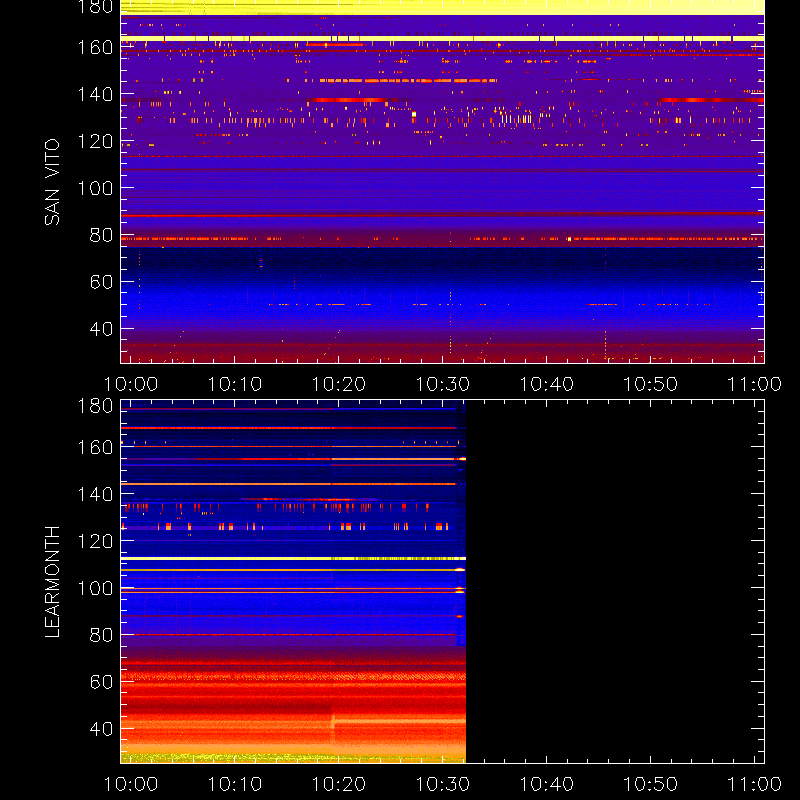Pick the 80 frequency label on Learmonth plot

tap(101, 635)
